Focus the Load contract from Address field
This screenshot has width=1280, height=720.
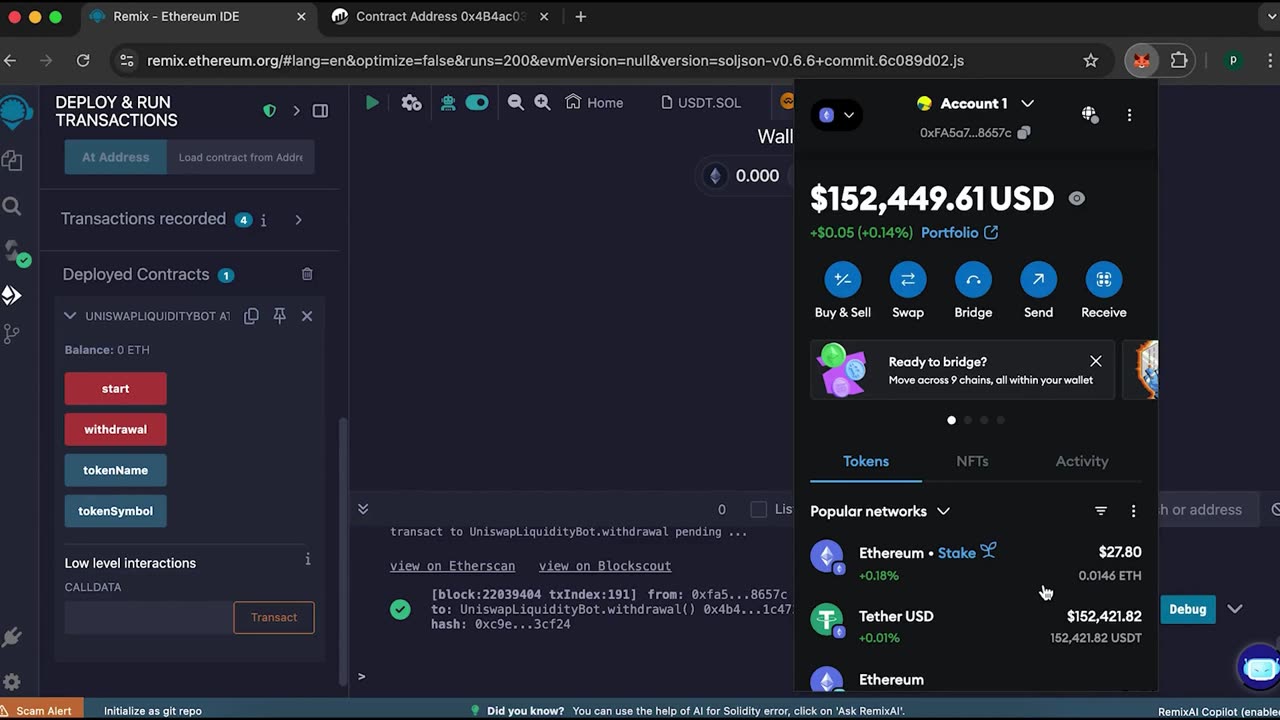click(240, 157)
